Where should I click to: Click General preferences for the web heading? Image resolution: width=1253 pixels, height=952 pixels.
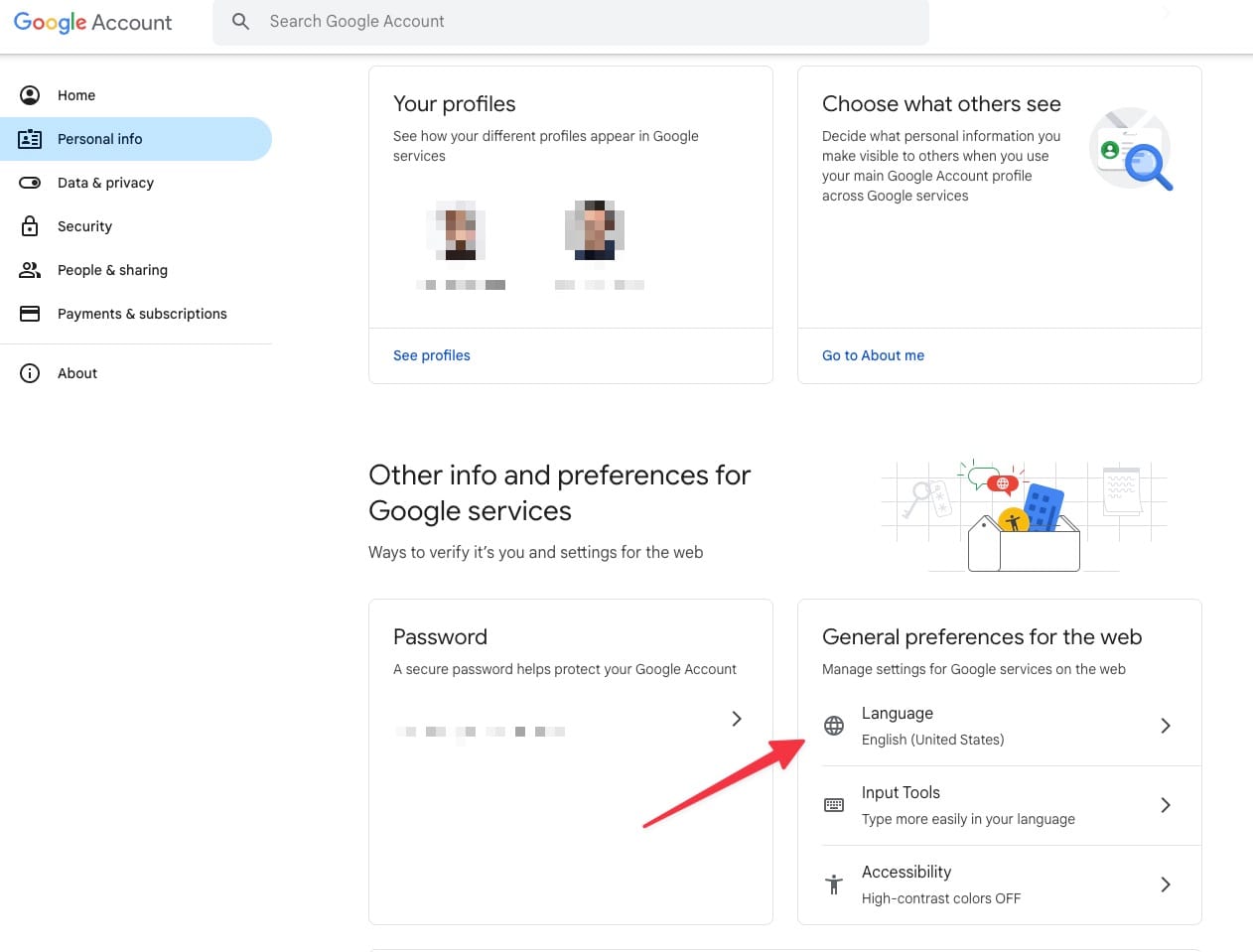[x=982, y=637]
